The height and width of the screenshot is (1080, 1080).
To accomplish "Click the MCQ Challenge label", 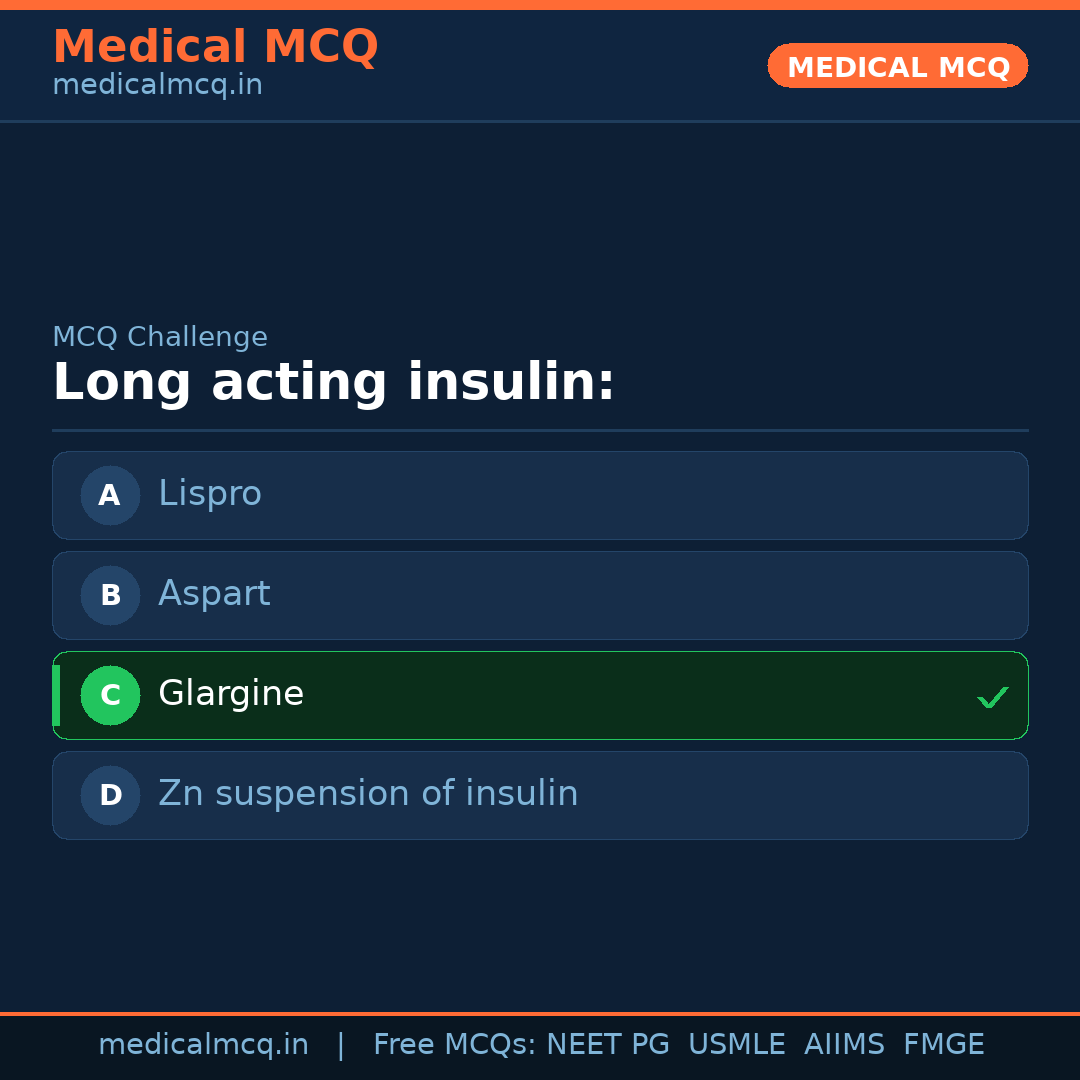I will (160, 337).
